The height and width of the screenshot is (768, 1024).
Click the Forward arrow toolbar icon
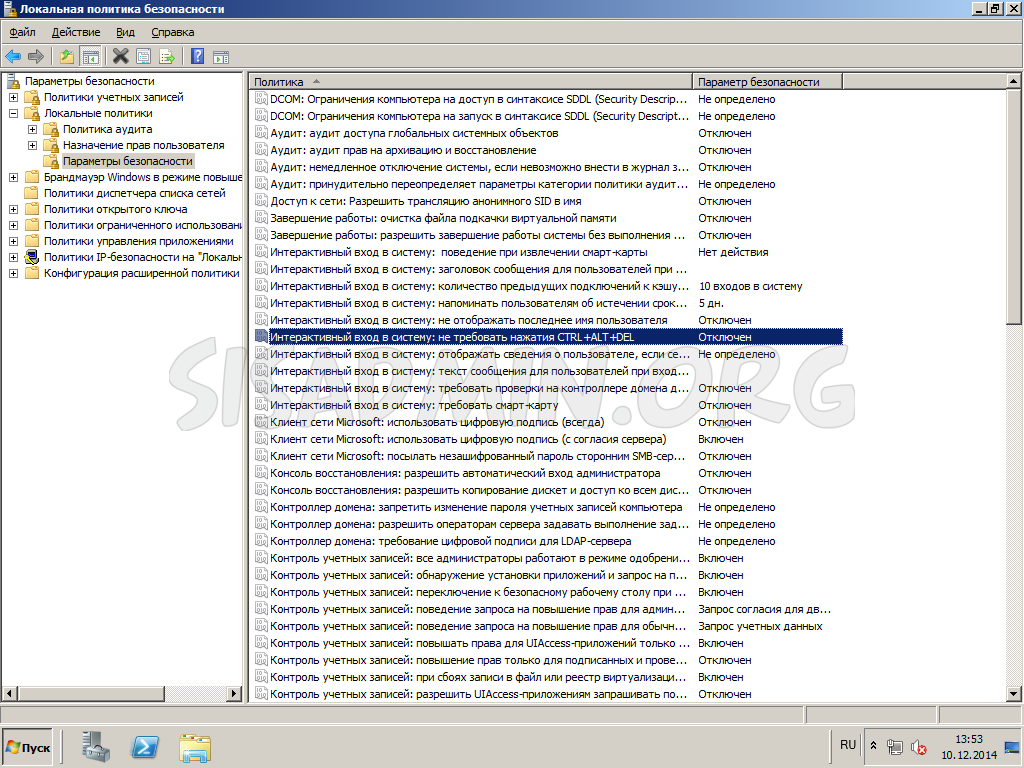click(36, 56)
